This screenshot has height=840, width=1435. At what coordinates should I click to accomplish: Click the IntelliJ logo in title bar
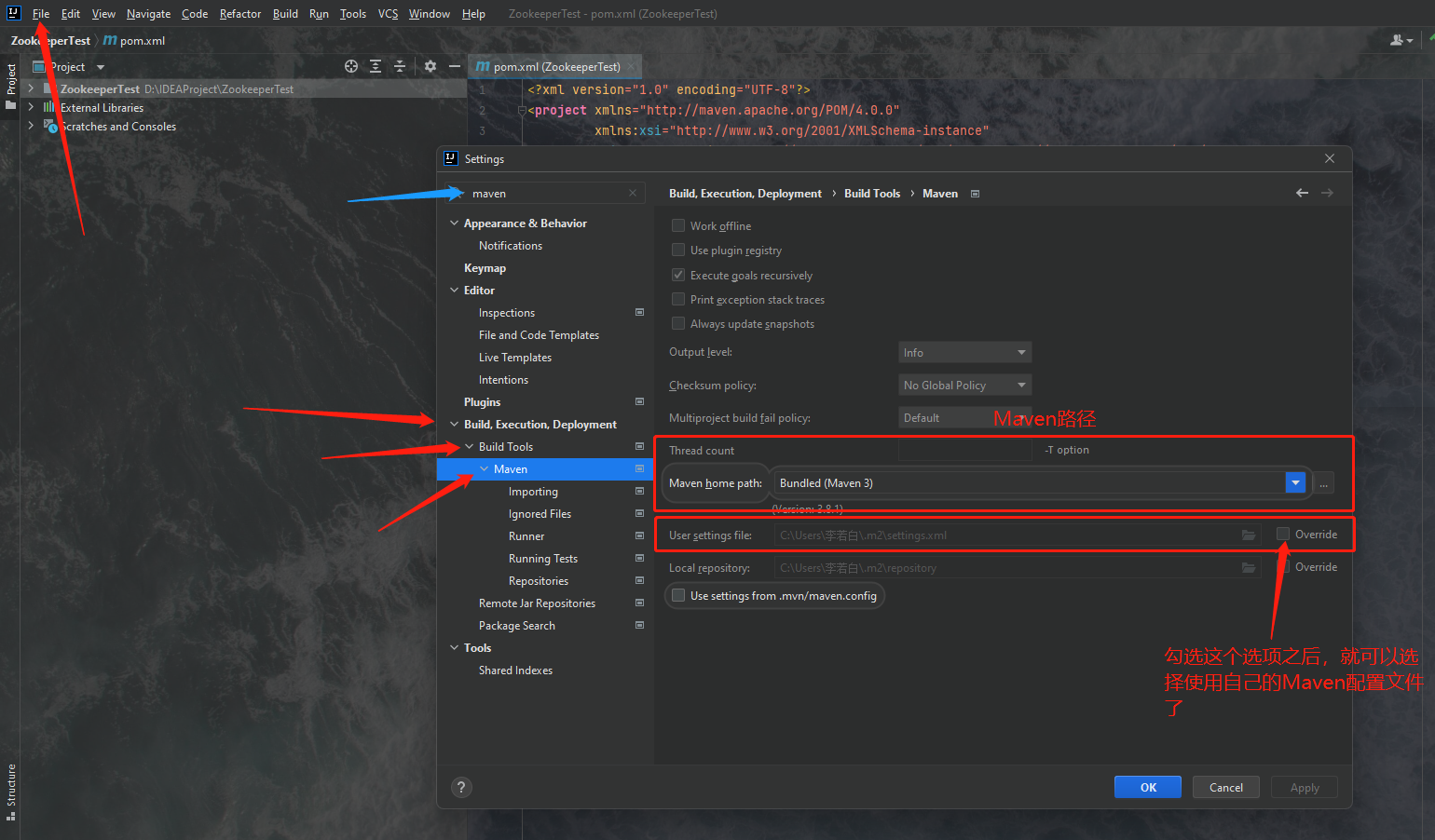point(14,13)
